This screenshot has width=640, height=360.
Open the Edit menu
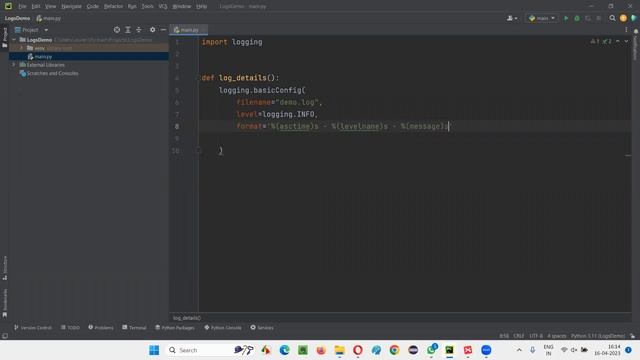coord(36,7)
